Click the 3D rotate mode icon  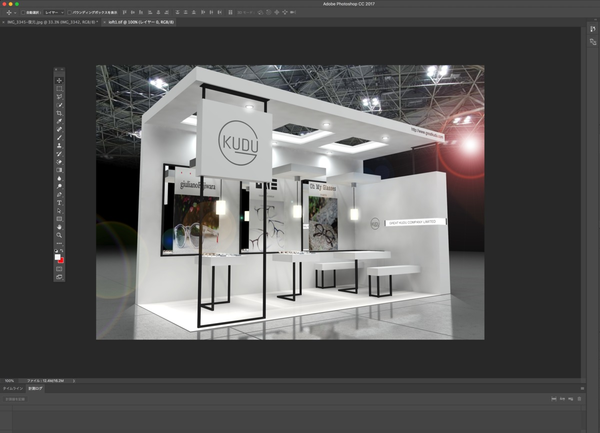click(260, 12)
